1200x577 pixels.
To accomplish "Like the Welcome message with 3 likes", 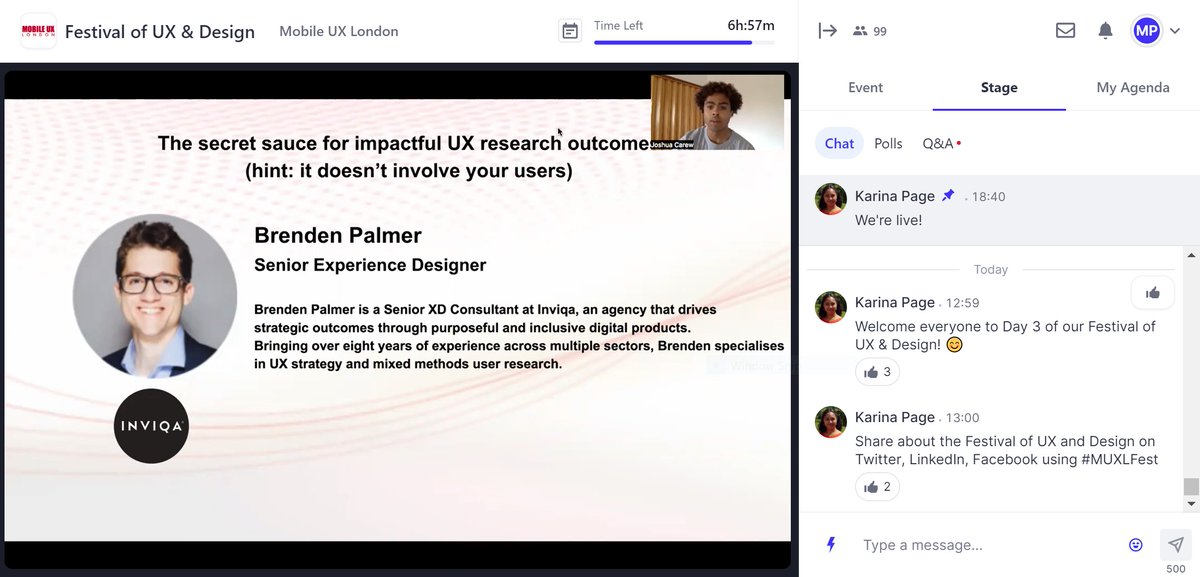I will coord(877,372).
